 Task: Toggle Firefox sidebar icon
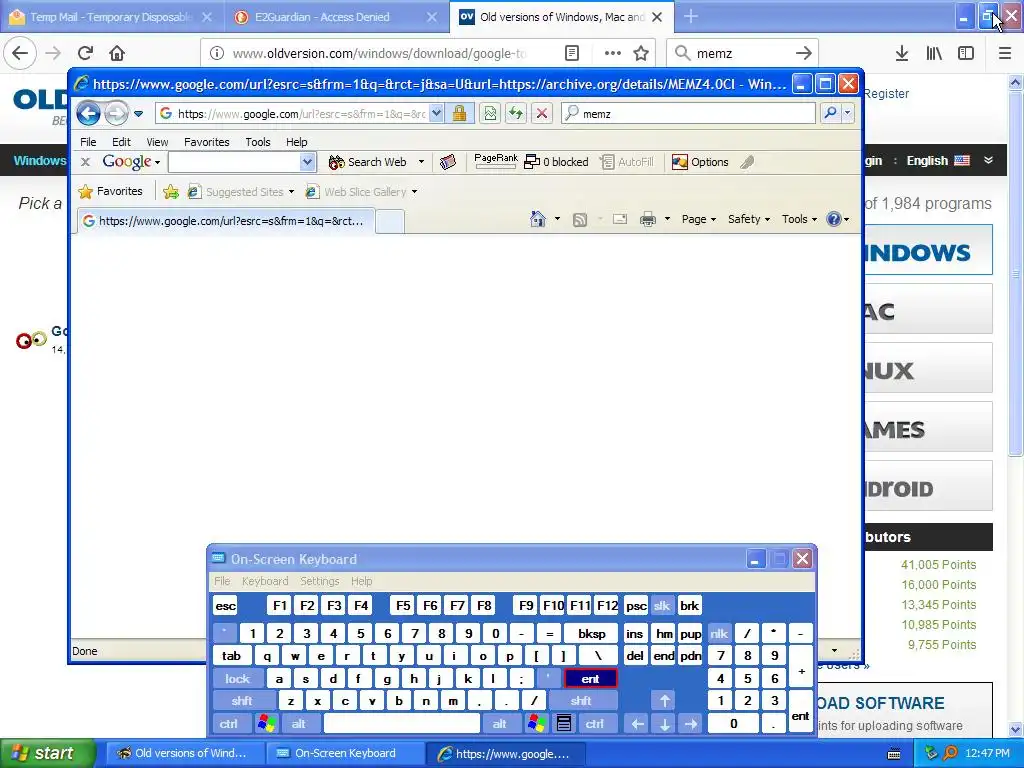pos(966,53)
